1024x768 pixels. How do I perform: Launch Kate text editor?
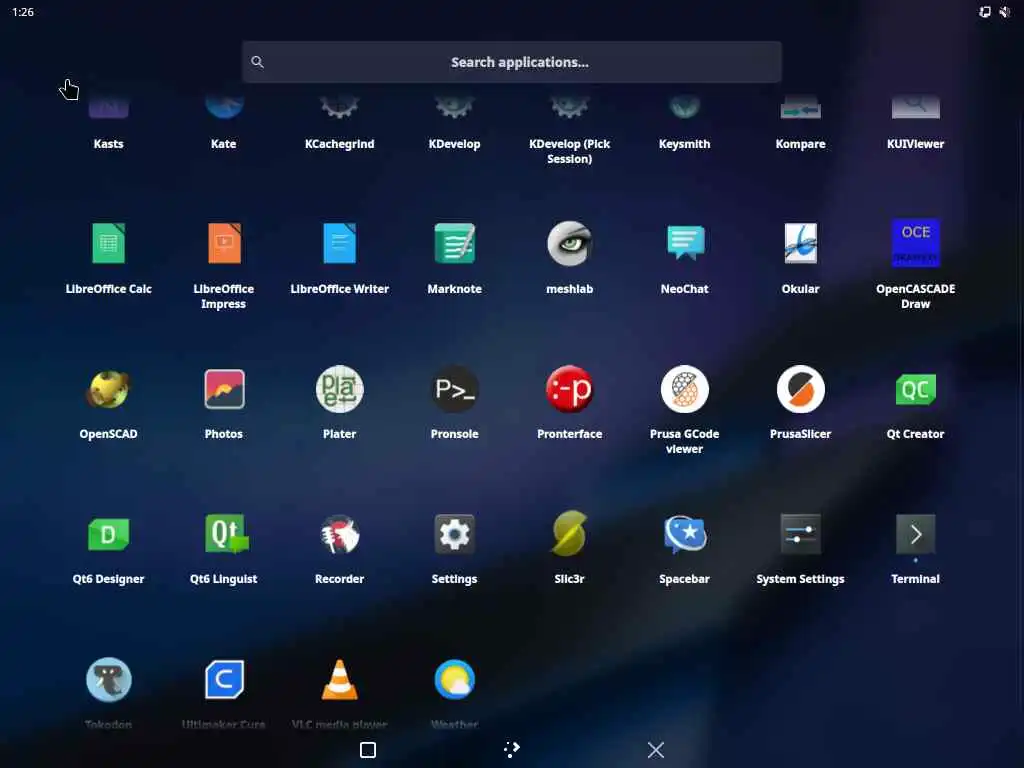tap(224, 124)
